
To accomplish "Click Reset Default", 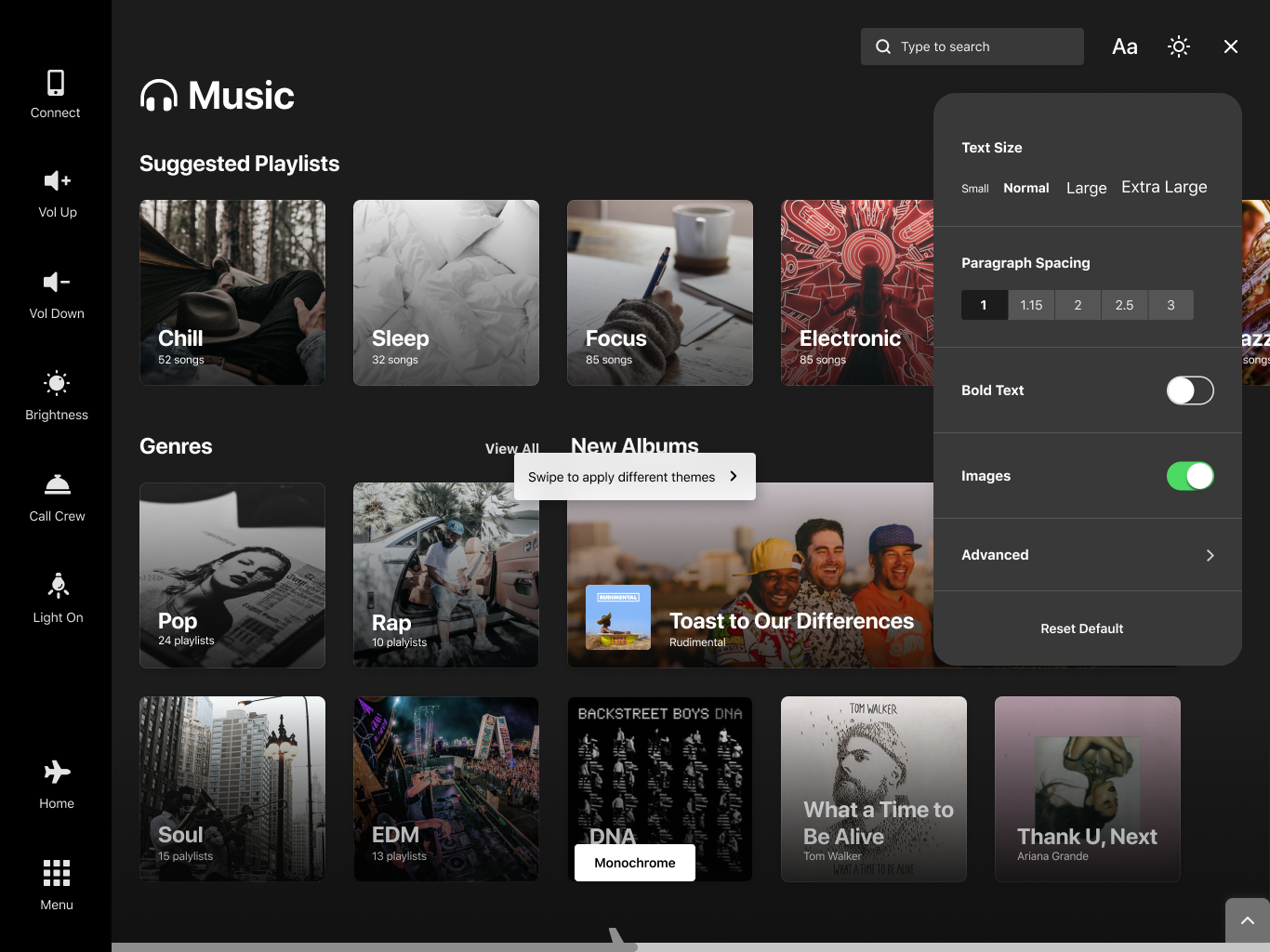I will (1082, 628).
